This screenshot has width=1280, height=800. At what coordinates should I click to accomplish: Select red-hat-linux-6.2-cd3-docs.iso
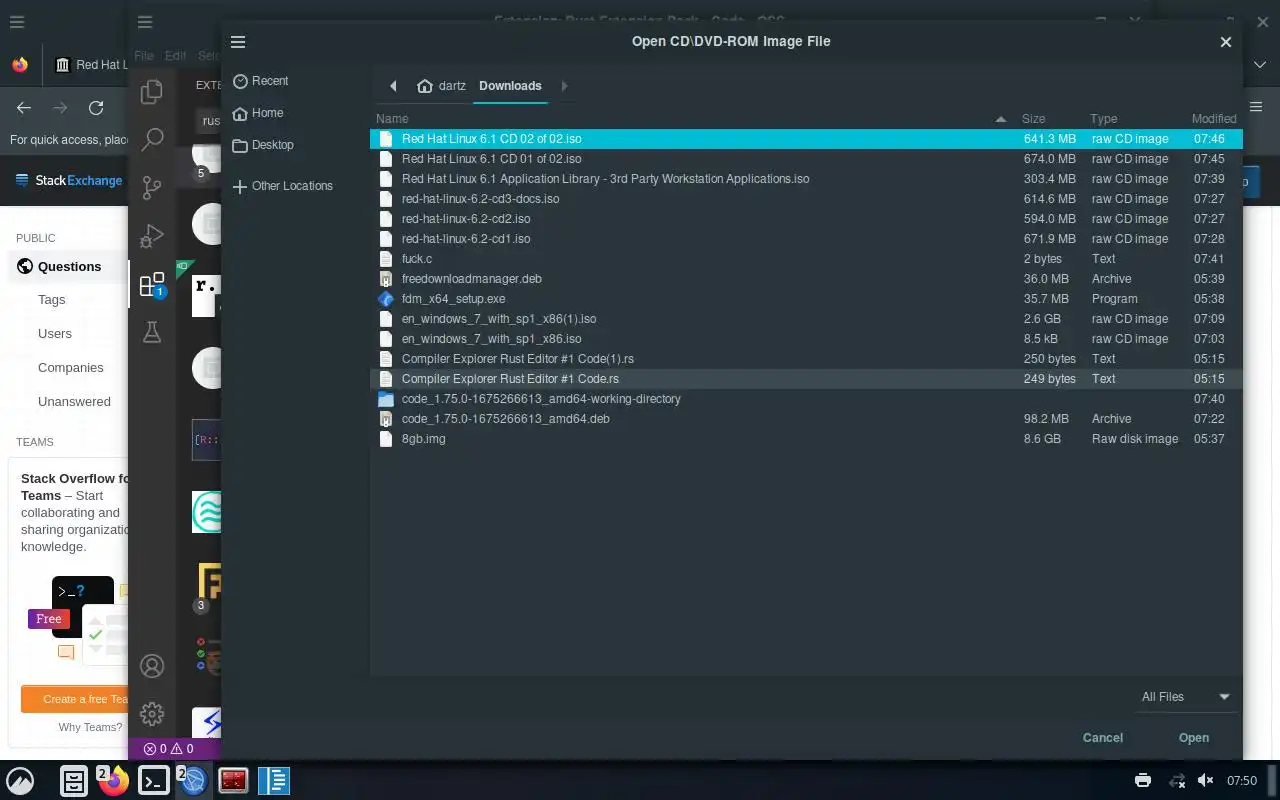[x=806, y=199]
